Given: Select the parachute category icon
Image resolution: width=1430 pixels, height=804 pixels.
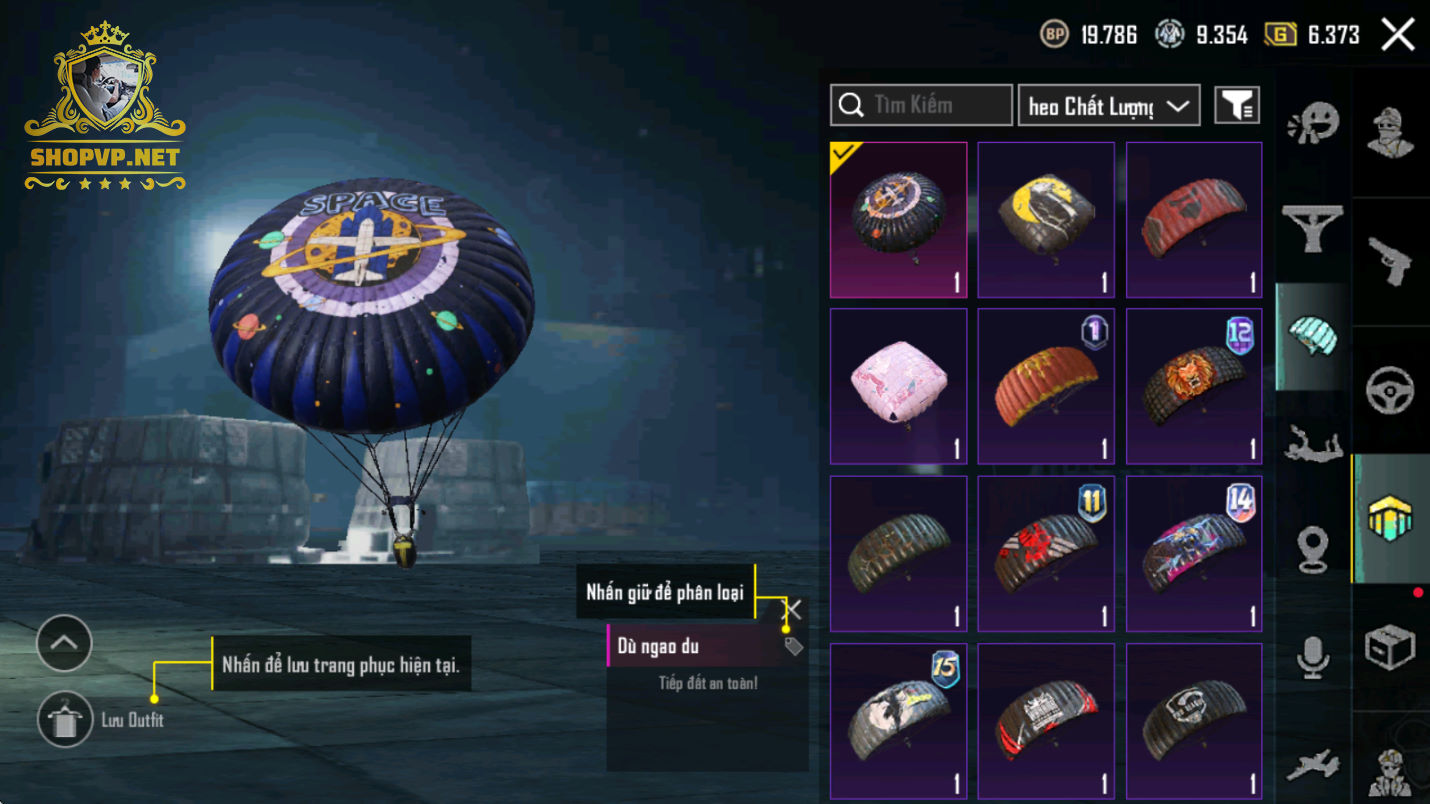Looking at the screenshot, I should [x=1313, y=336].
